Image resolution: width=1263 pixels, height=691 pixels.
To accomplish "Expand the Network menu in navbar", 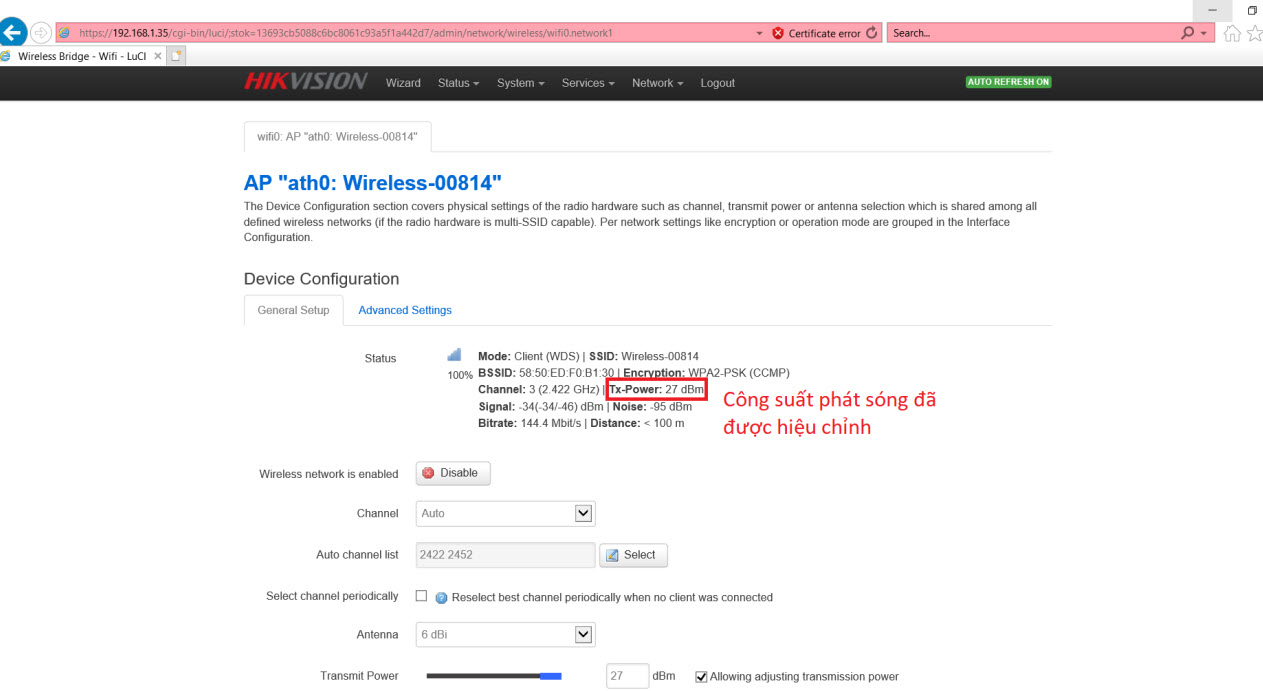I will [x=657, y=83].
